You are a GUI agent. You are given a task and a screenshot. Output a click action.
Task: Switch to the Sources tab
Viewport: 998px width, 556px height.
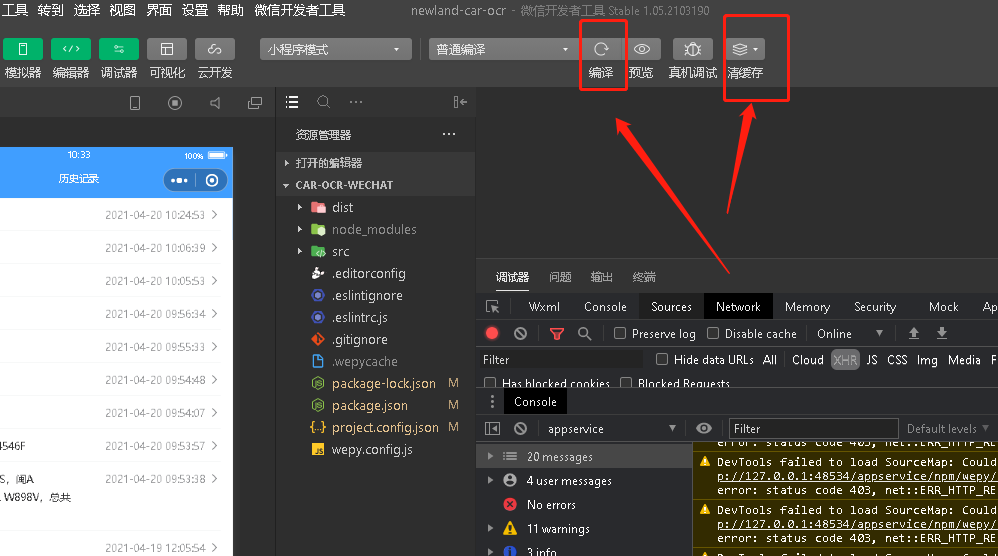(x=671, y=307)
